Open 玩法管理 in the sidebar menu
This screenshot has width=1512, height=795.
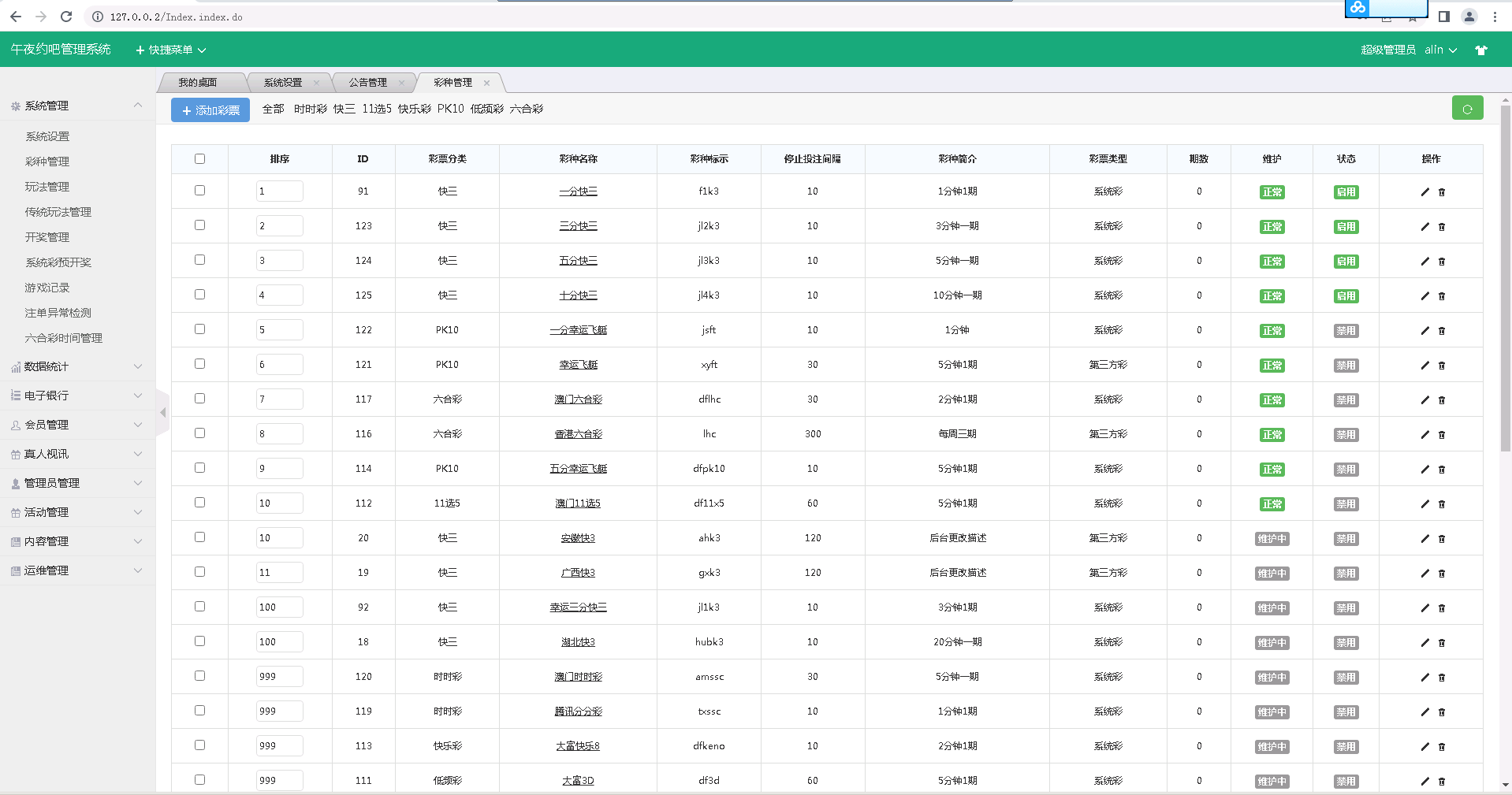coord(47,187)
